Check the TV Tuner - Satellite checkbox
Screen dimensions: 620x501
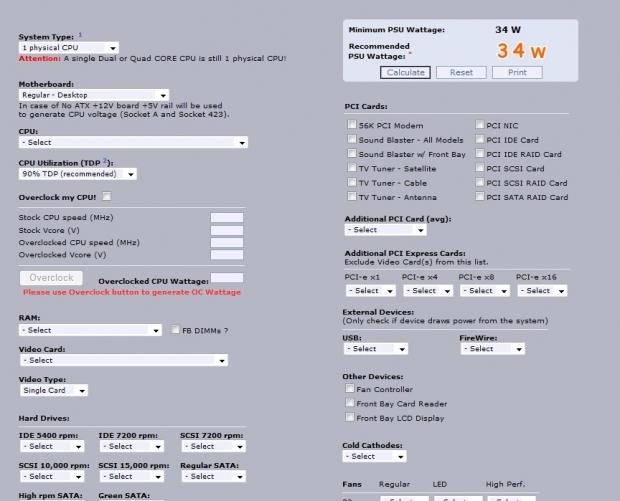tap(352, 168)
